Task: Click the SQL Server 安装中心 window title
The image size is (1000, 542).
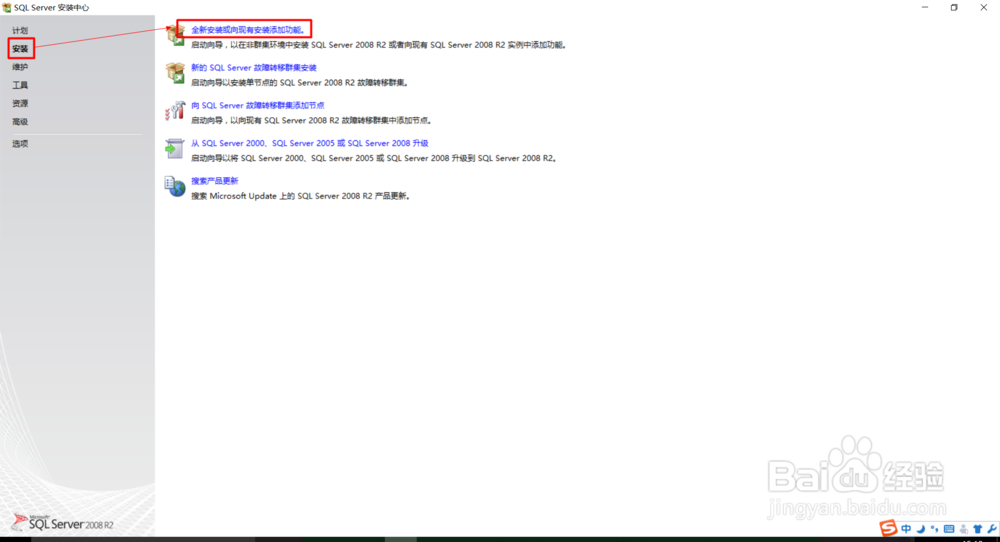Action: [52, 8]
